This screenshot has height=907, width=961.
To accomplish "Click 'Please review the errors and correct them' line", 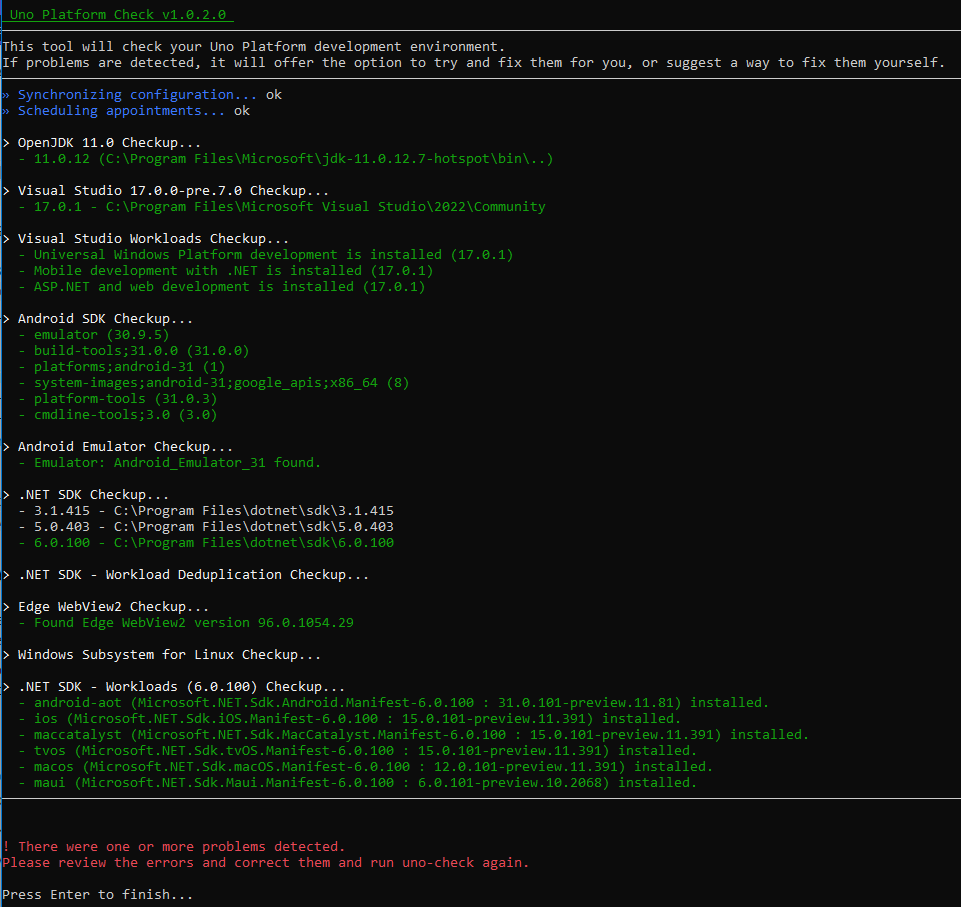I will point(265,862).
